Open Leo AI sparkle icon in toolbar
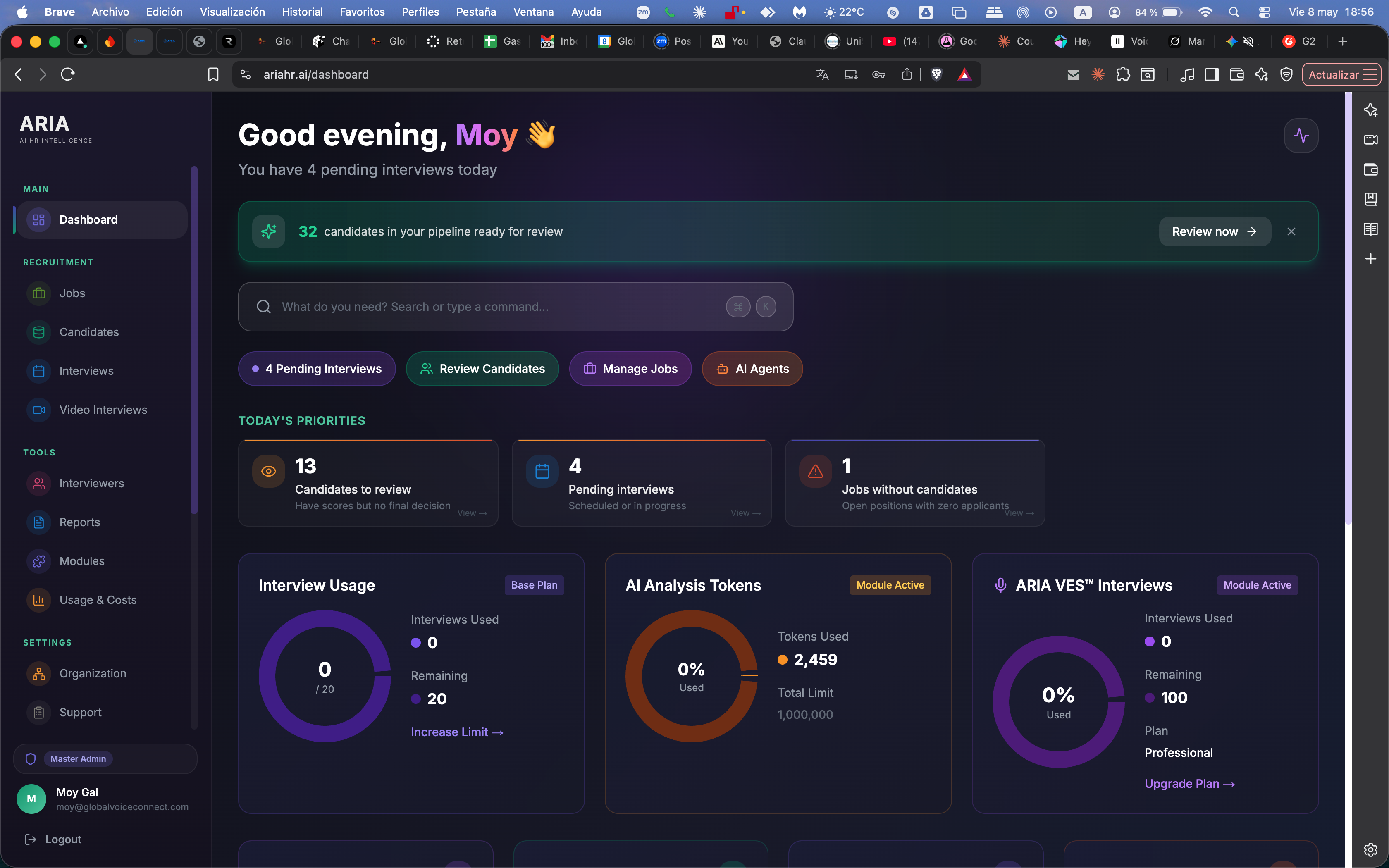The width and height of the screenshot is (1389, 868). [x=1262, y=75]
